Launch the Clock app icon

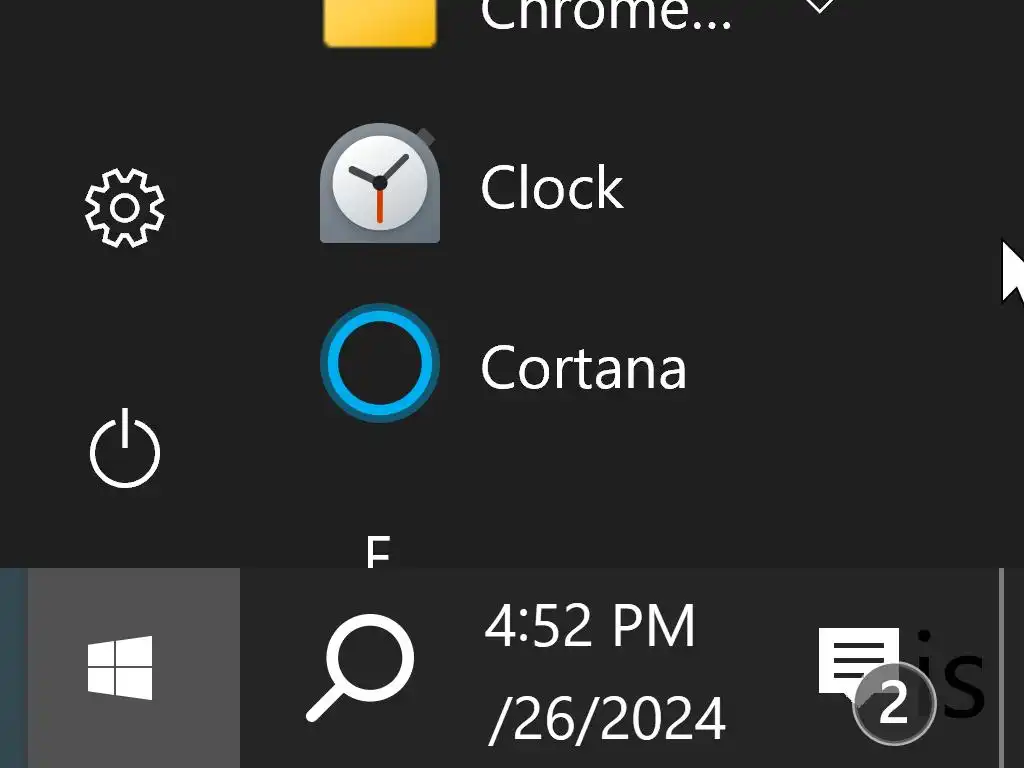click(x=379, y=183)
